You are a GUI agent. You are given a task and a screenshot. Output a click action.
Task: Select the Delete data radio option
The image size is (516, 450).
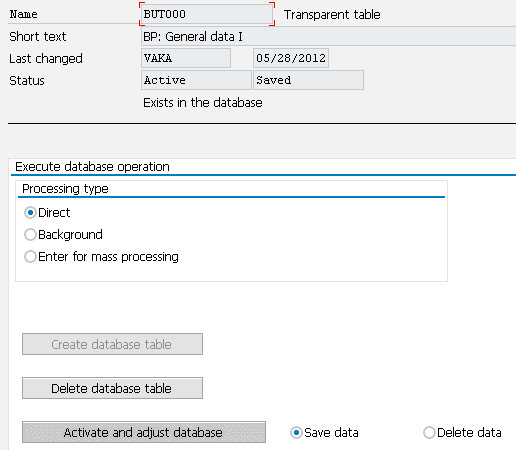[x=429, y=433]
